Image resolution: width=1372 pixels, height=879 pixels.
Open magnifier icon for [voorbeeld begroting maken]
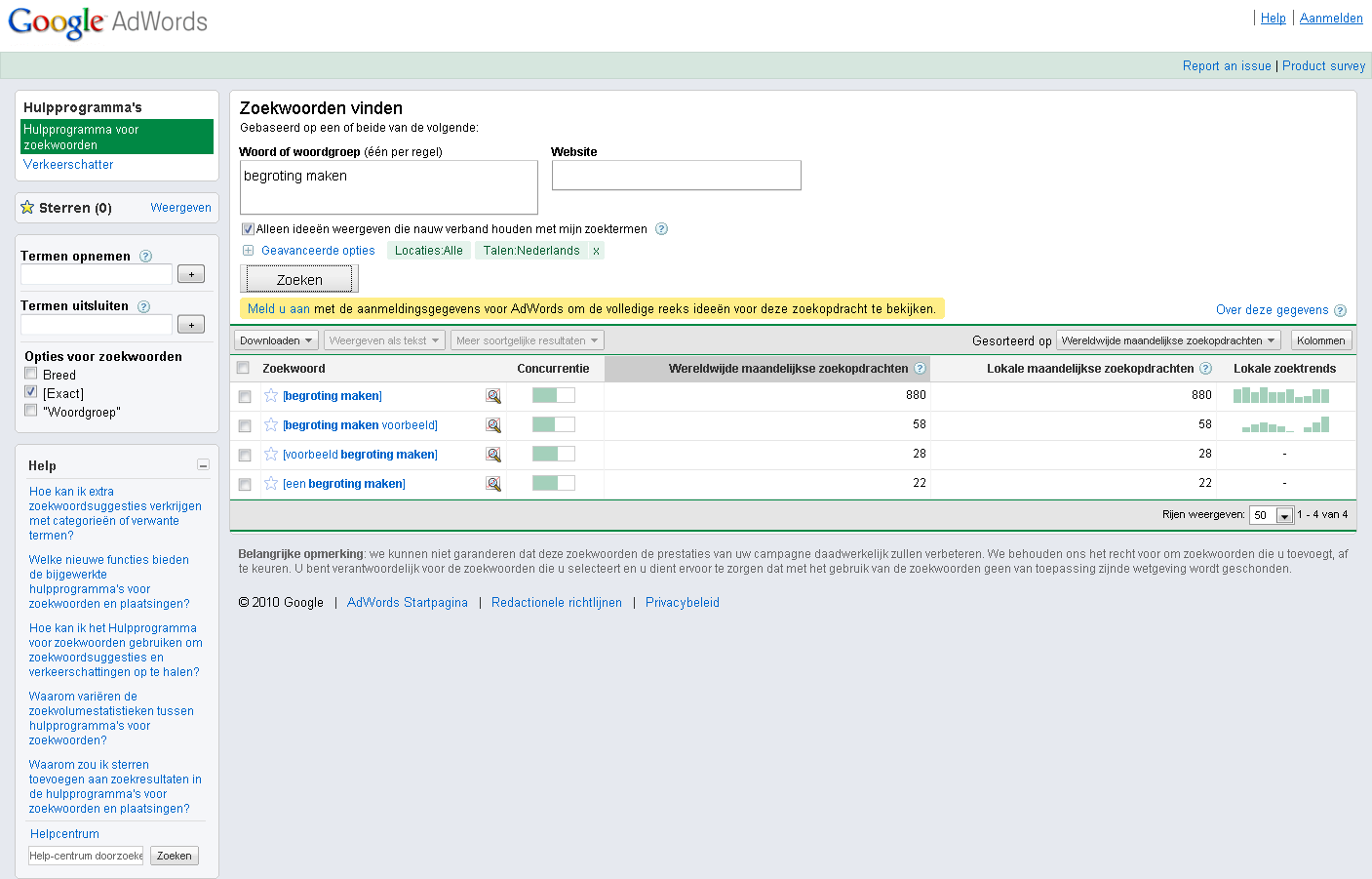[x=493, y=455]
